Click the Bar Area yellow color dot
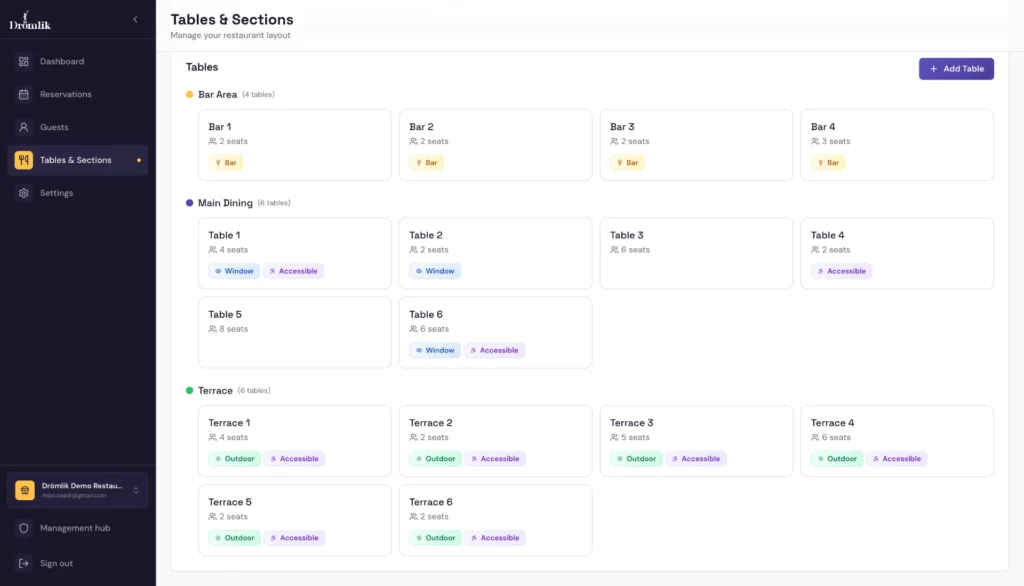Viewport: 1024px width, 586px height. [x=189, y=95]
